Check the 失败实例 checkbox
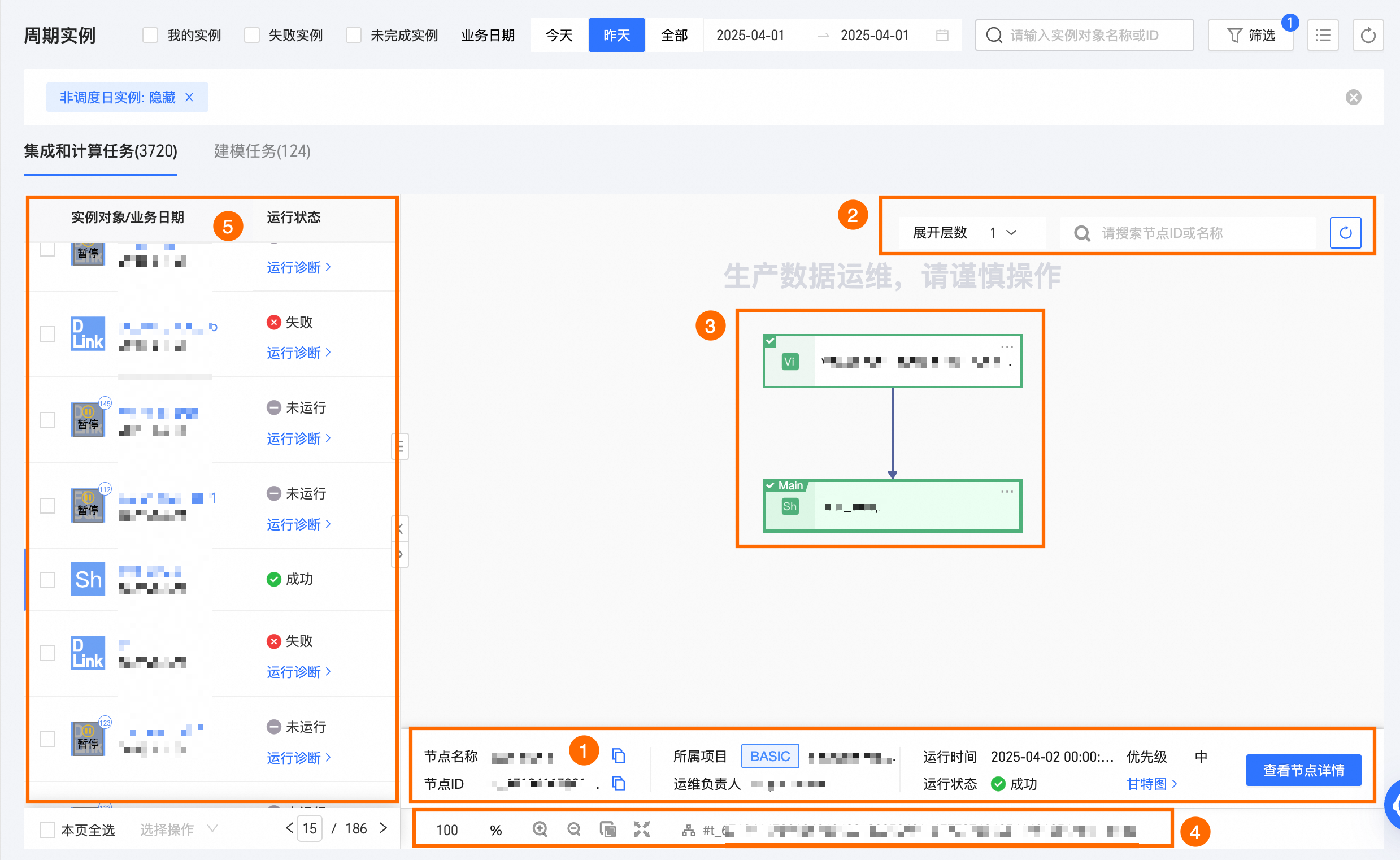 tap(252, 35)
